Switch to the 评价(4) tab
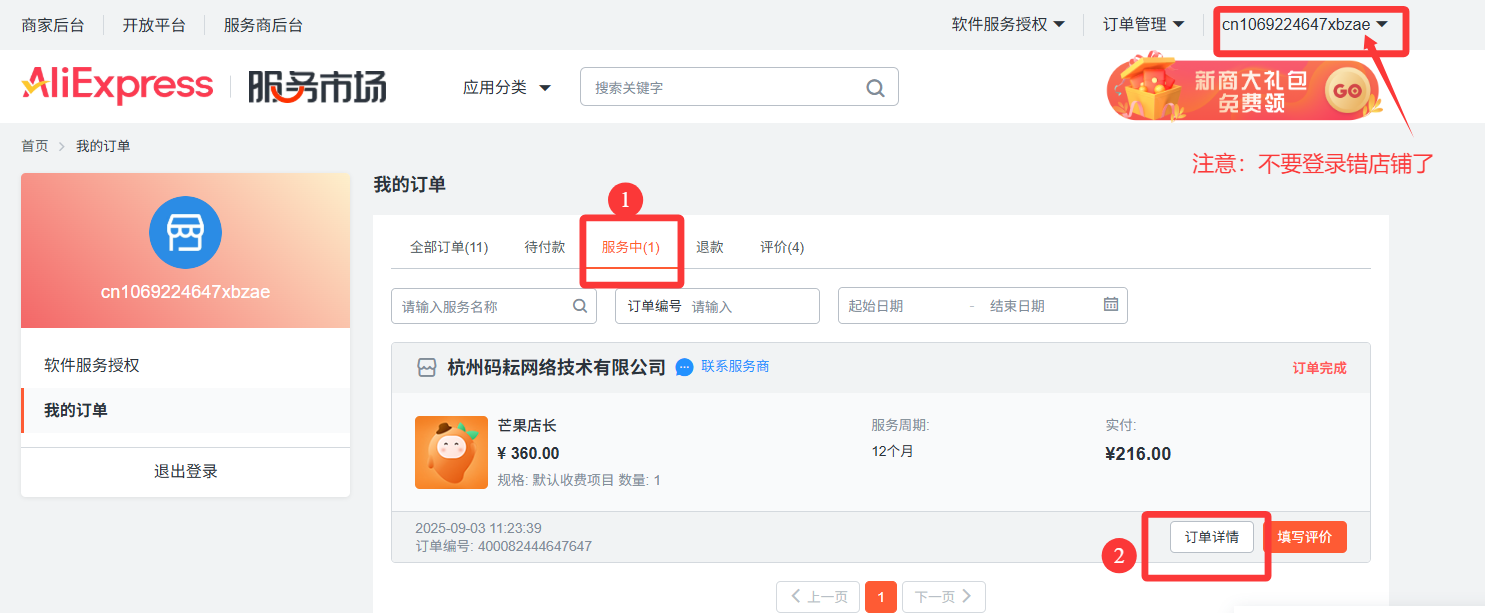The image size is (1485, 613). (782, 247)
